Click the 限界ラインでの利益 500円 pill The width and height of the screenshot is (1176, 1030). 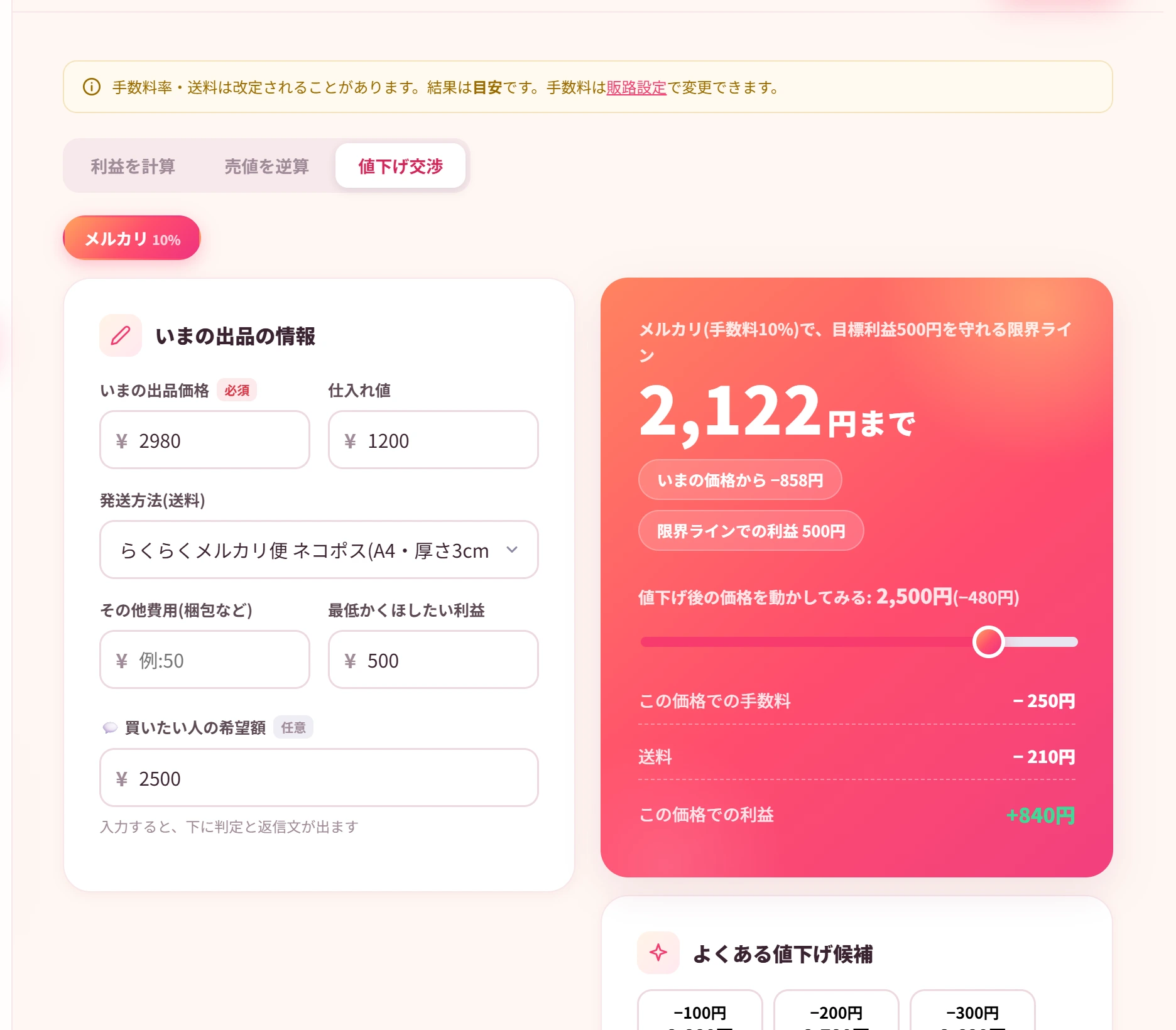click(x=751, y=531)
